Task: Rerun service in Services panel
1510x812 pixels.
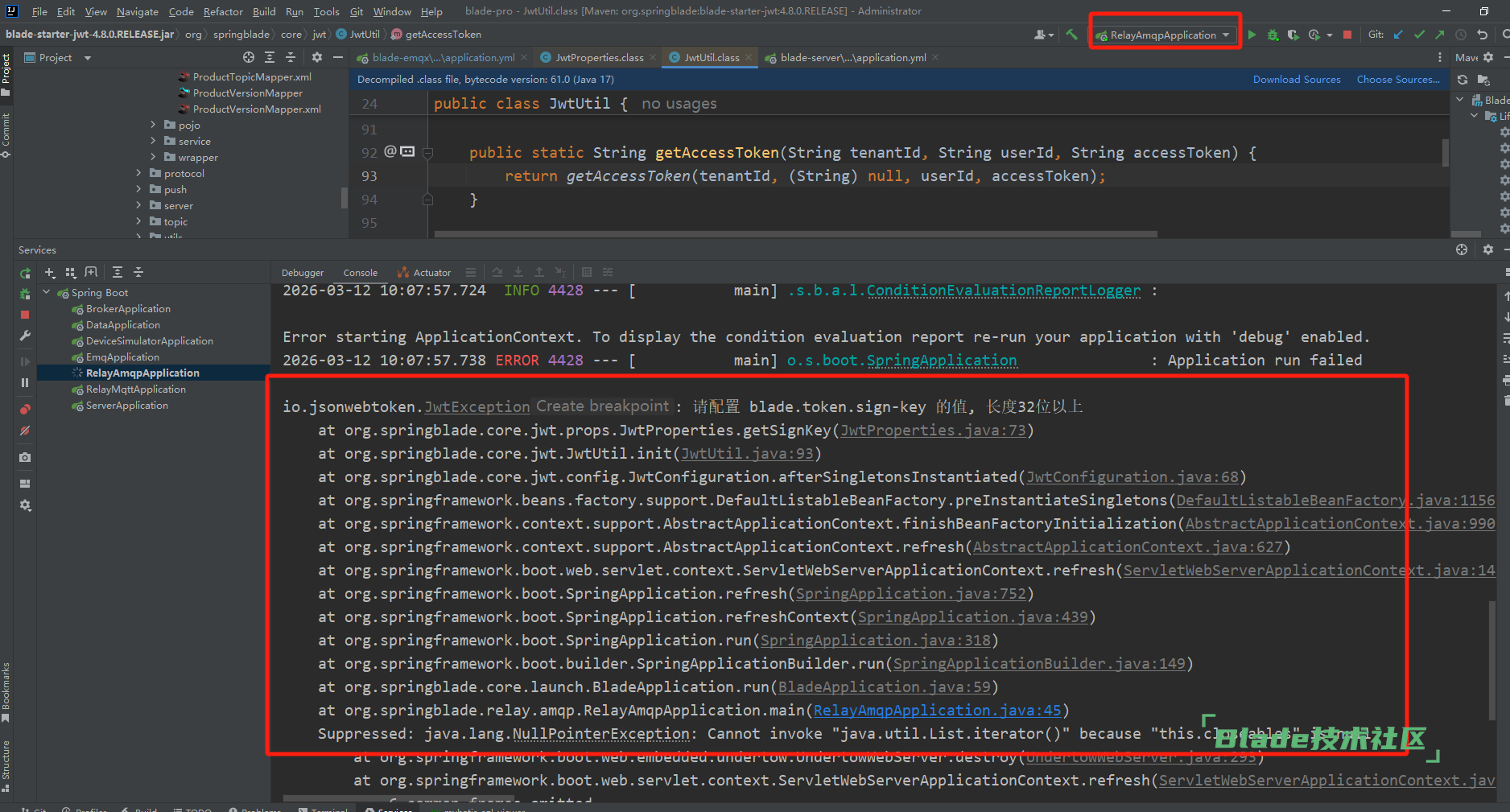Action: click(x=25, y=274)
